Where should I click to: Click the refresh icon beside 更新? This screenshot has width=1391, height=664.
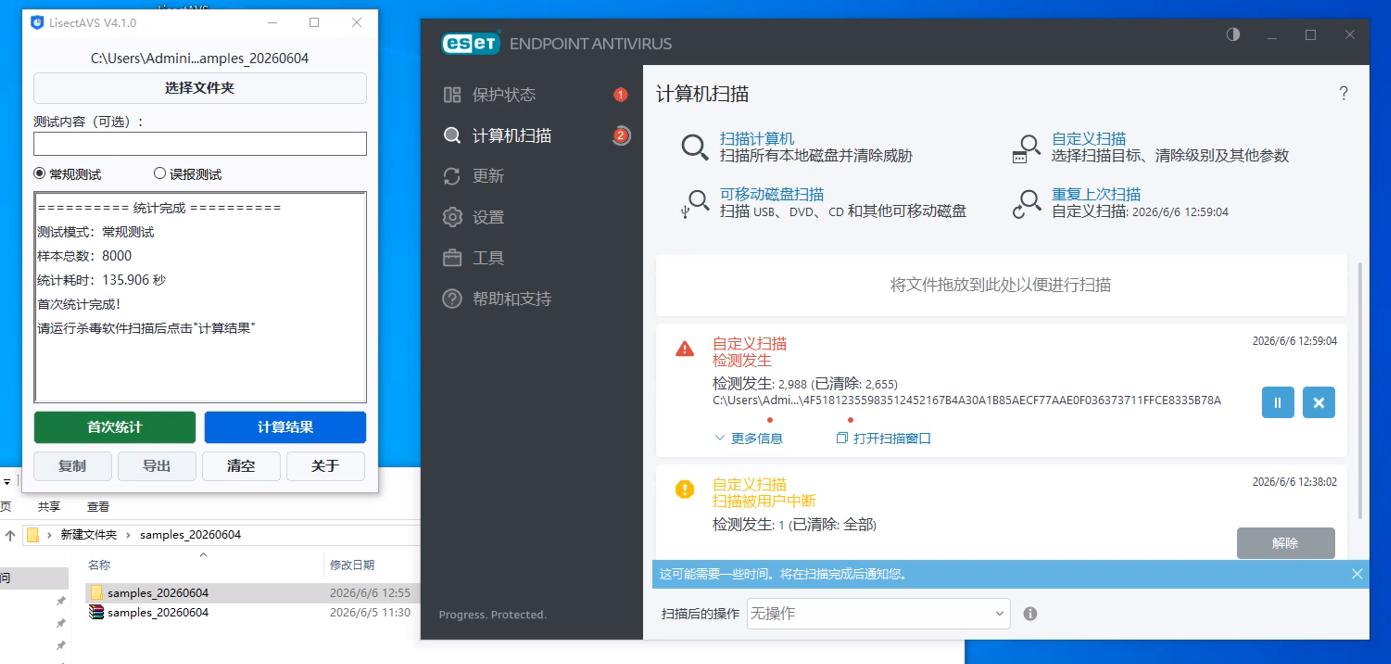(x=452, y=176)
